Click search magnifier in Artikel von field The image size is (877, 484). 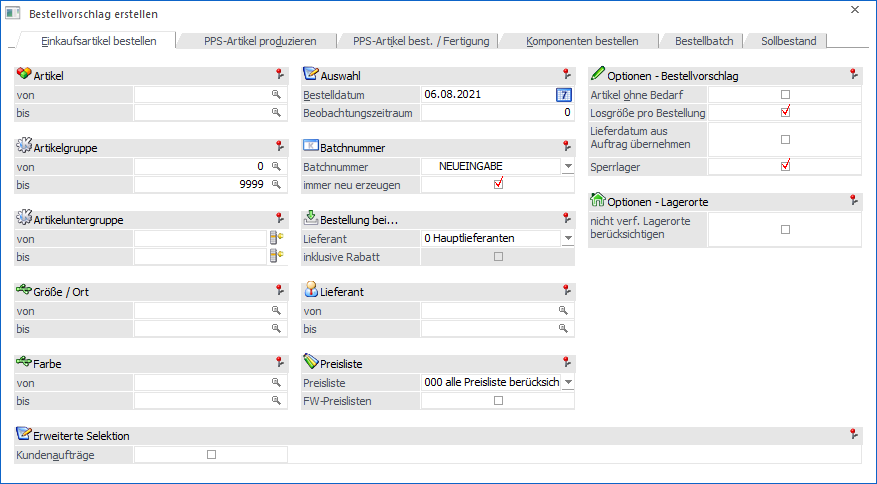pos(276,95)
